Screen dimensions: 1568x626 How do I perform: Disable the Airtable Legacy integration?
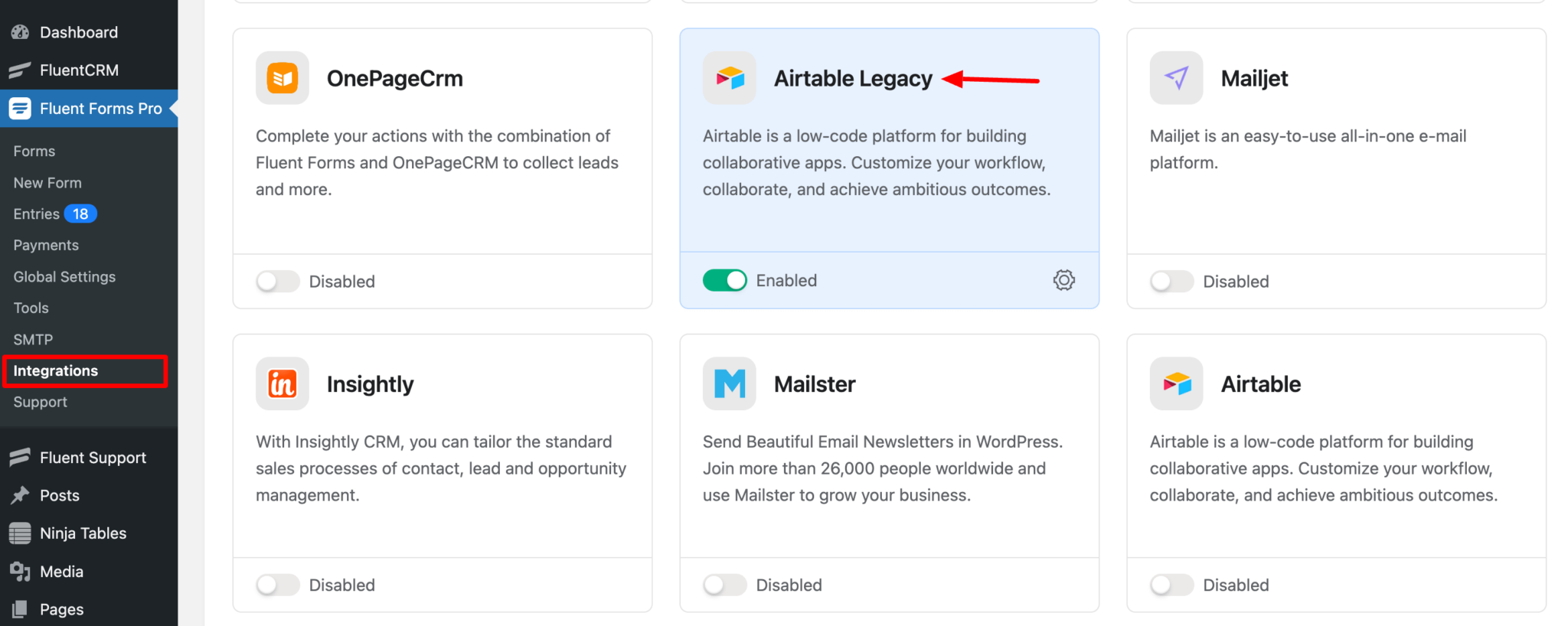(x=724, y=280)
